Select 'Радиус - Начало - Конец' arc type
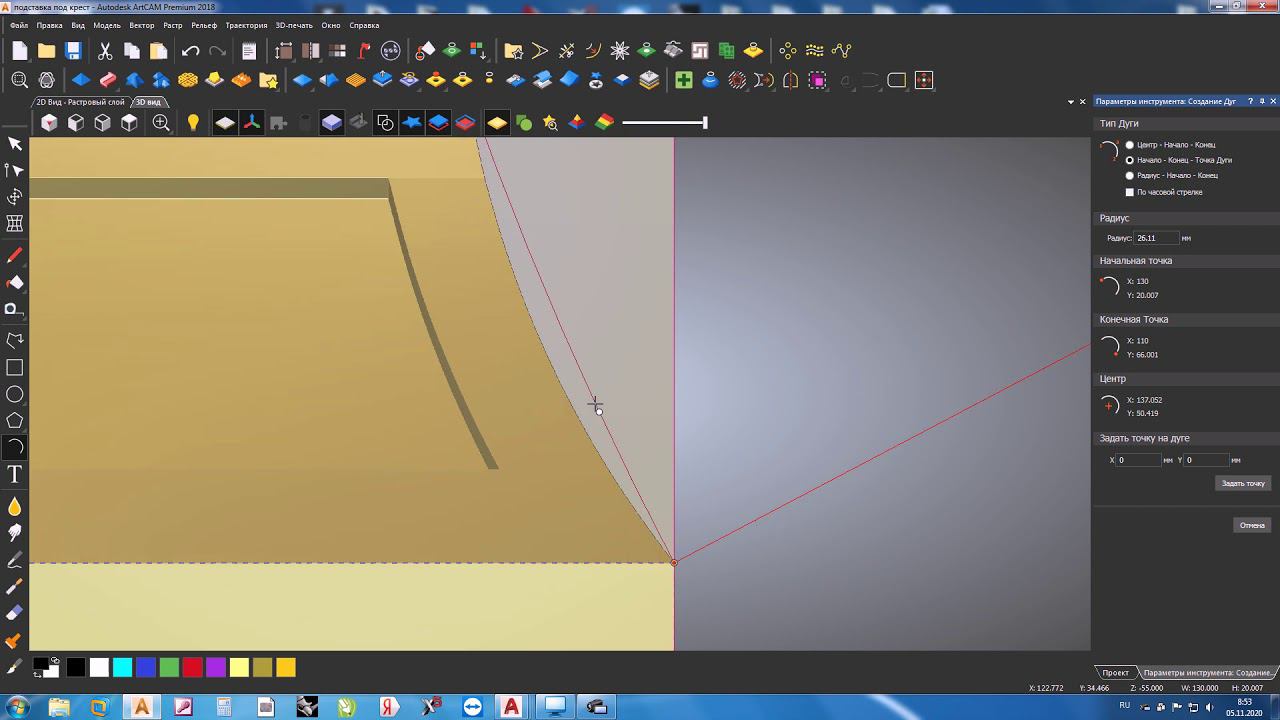The width and height of the screenshot is (1280, 720). (1130, 176)
